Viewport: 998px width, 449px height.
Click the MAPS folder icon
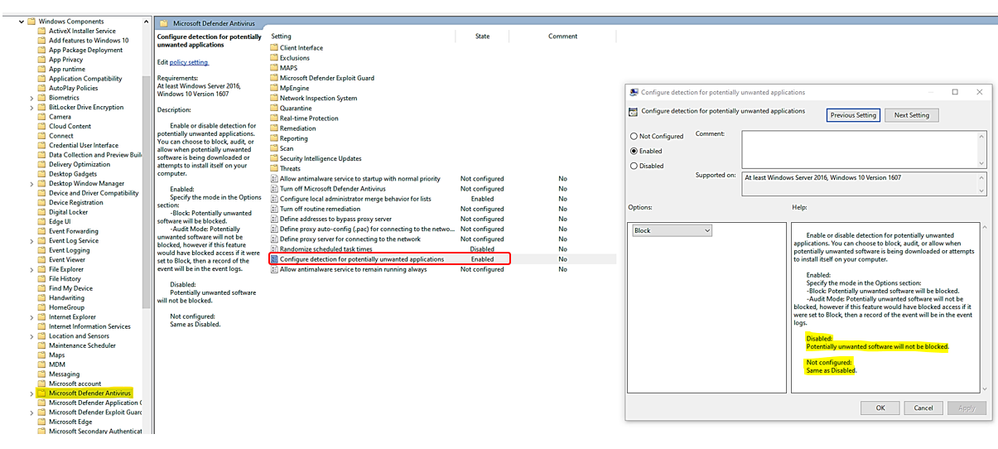coord(274,68)
